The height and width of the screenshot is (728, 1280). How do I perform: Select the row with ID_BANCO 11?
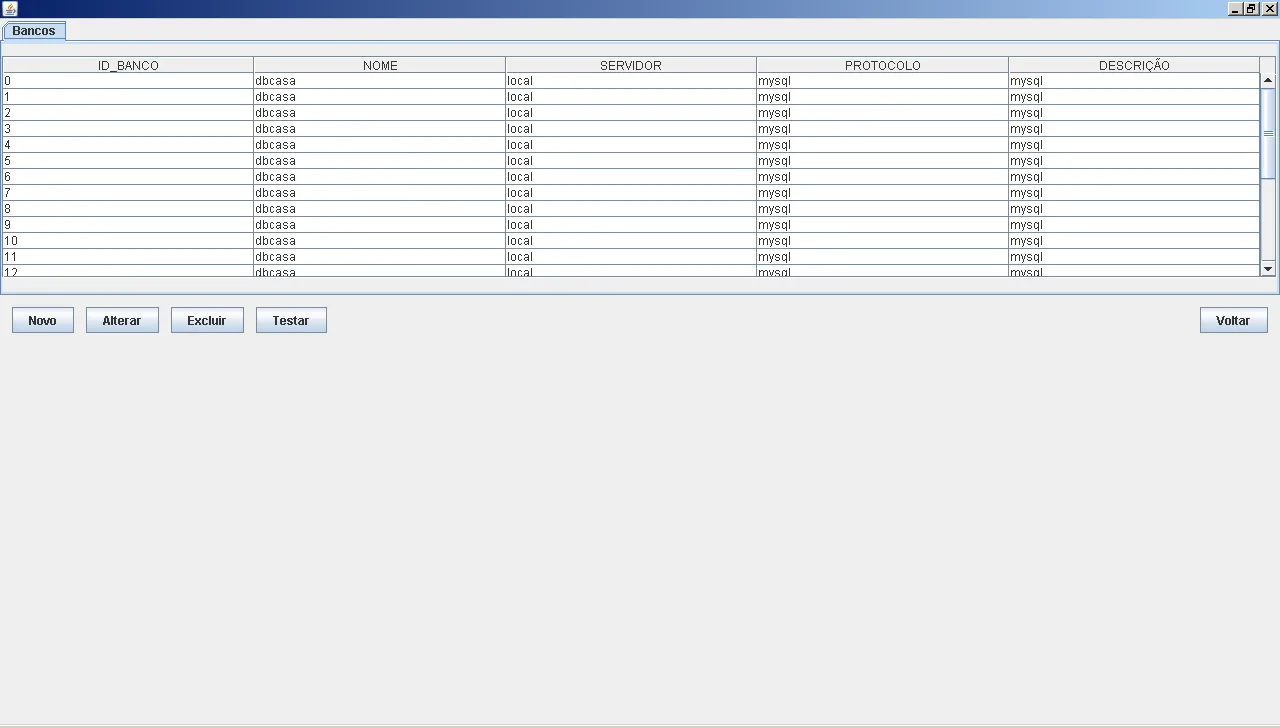[x=631, y=257]
